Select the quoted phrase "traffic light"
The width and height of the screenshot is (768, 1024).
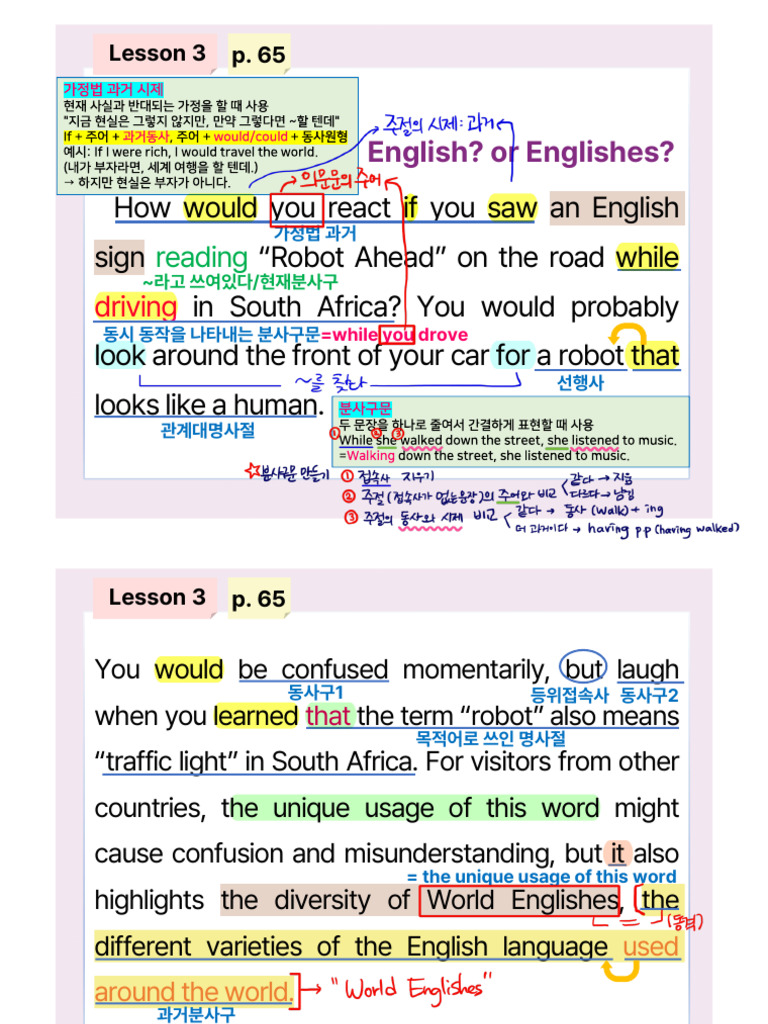[x=165, y=762]
